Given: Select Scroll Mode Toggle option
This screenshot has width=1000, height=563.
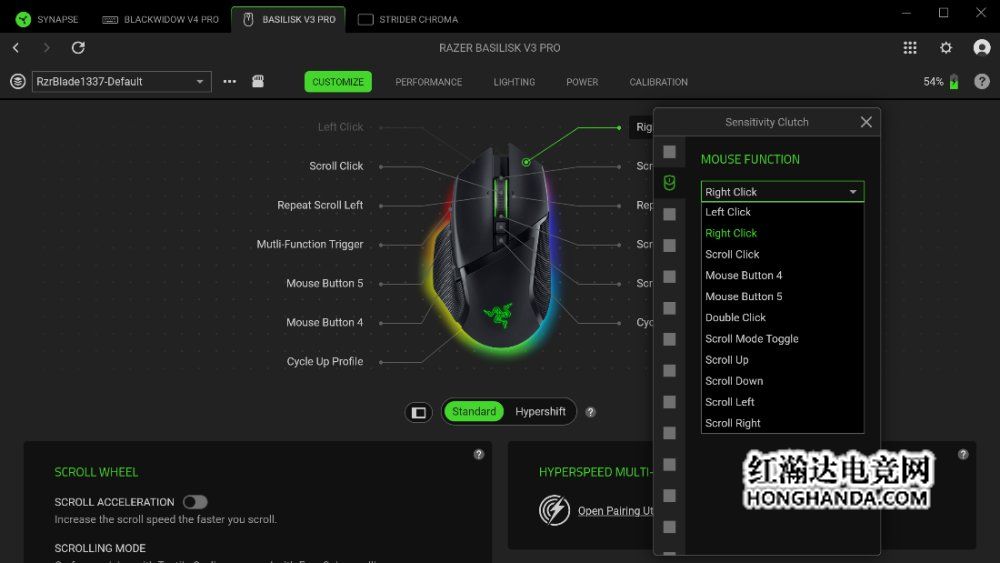Looking at the screenshot, I should click(x=783, y=339).
